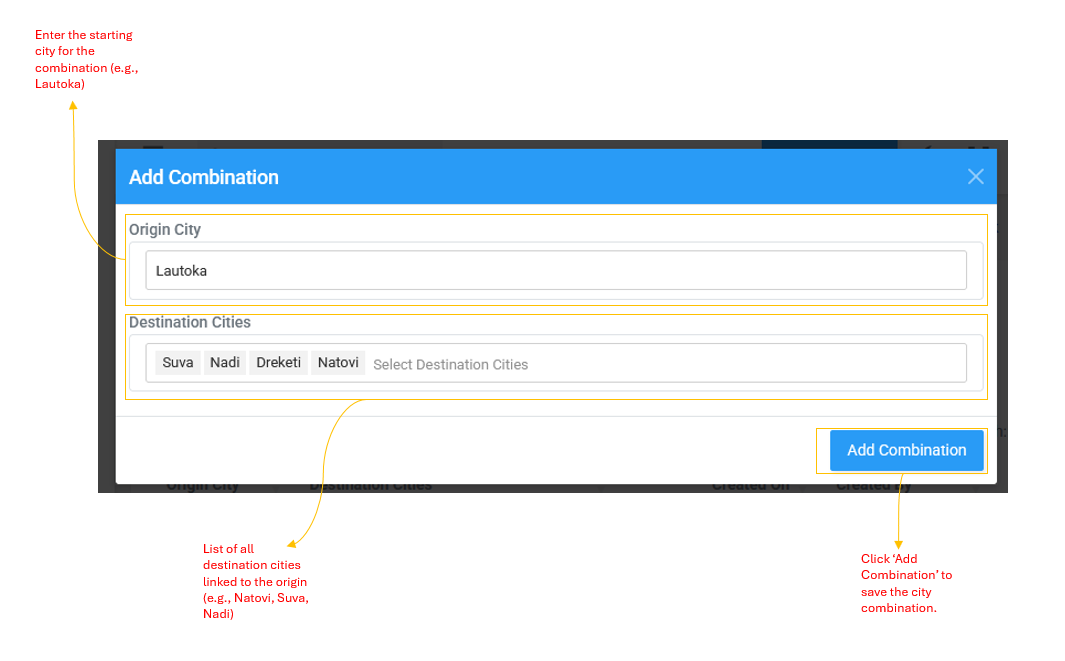Select the Suva destination tag

click(178, 363)
